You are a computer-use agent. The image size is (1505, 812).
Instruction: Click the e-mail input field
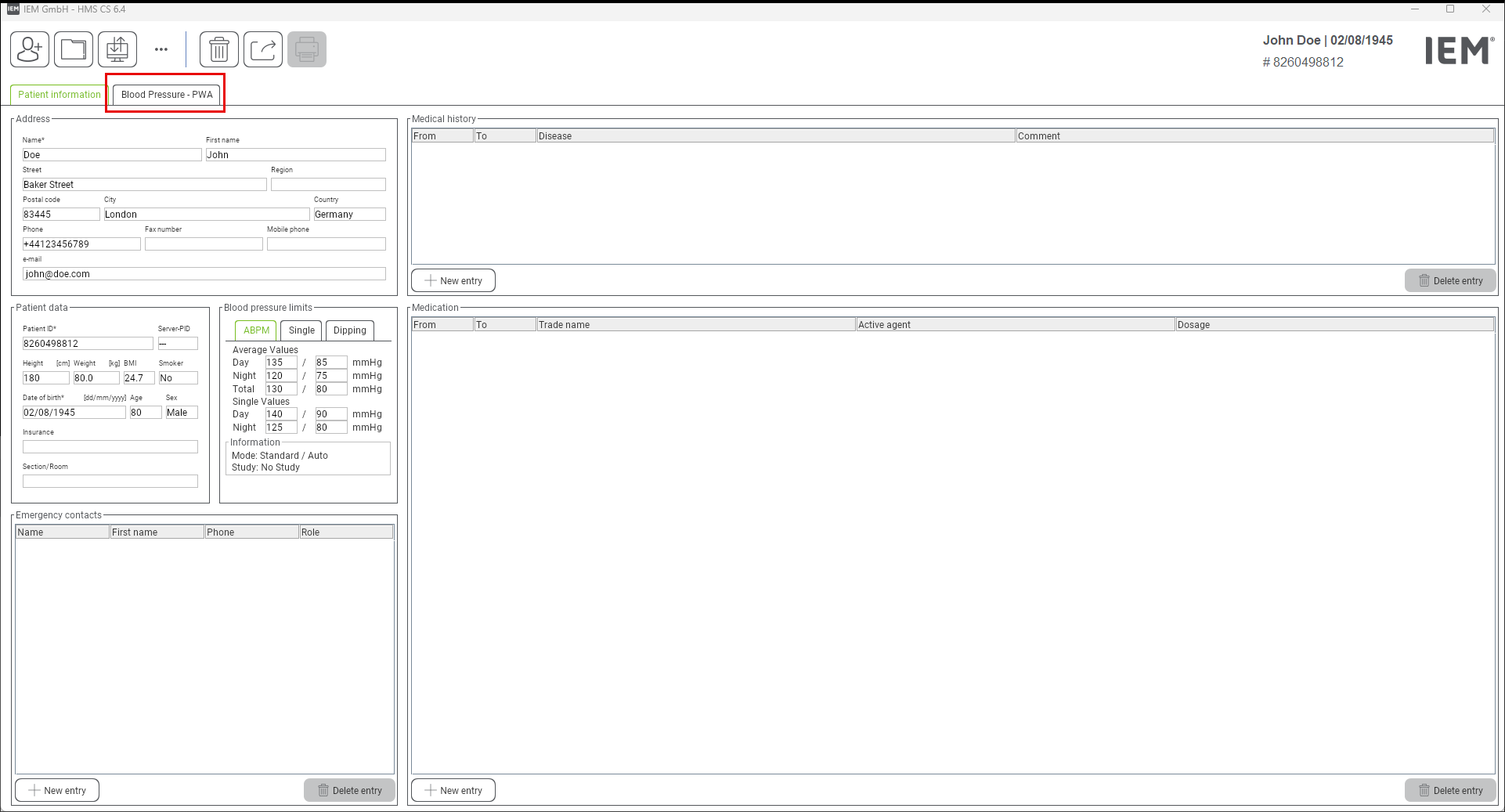(204, 274)
